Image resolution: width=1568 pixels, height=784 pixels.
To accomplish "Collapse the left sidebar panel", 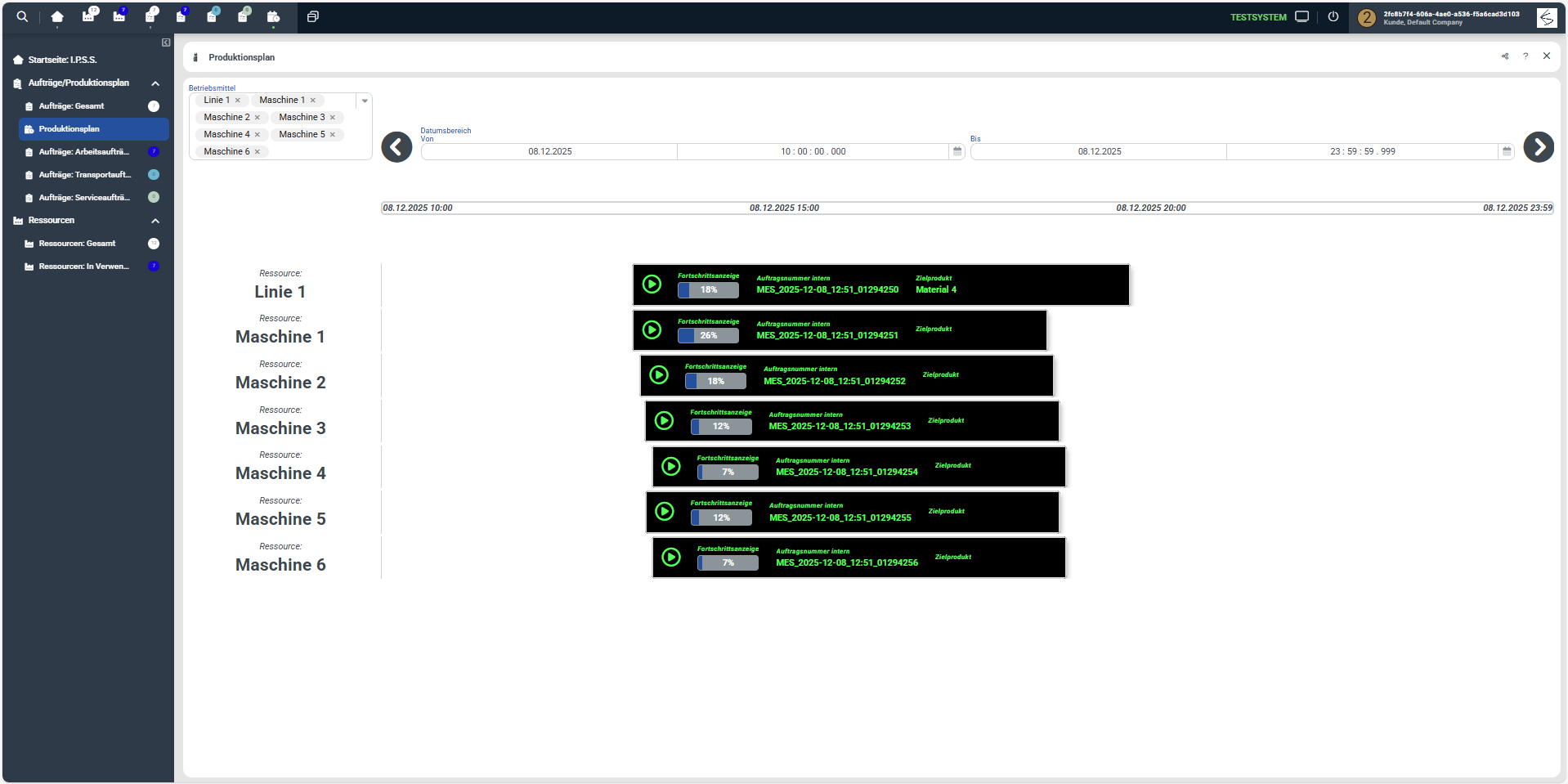I will 166,43.
